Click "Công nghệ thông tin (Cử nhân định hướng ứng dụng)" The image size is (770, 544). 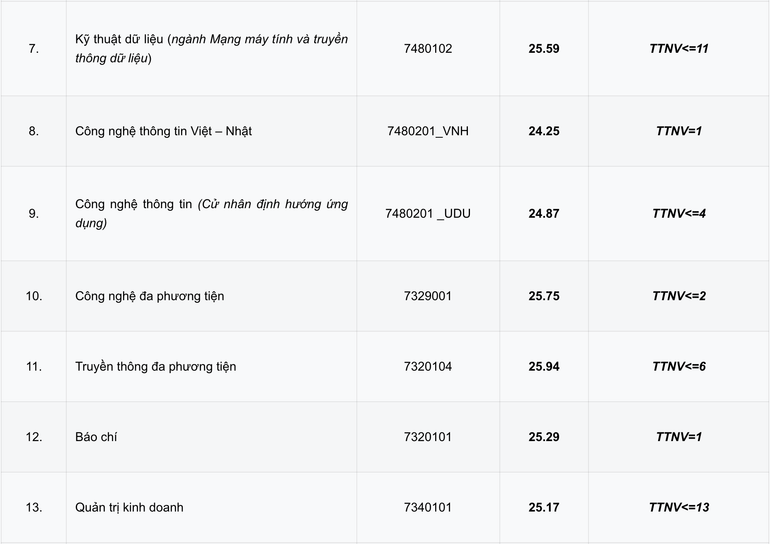pyautogui.click(x=211, y=213)
